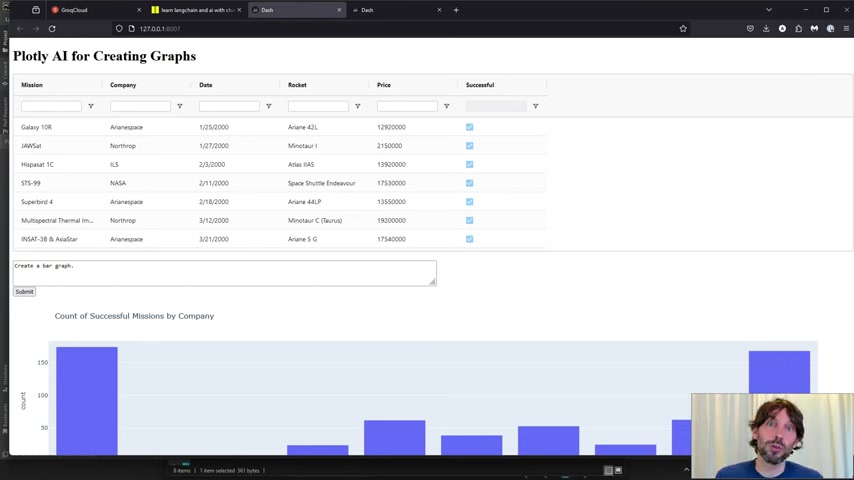
Task: Click the Date filter input field
Action: click(229, 106)
